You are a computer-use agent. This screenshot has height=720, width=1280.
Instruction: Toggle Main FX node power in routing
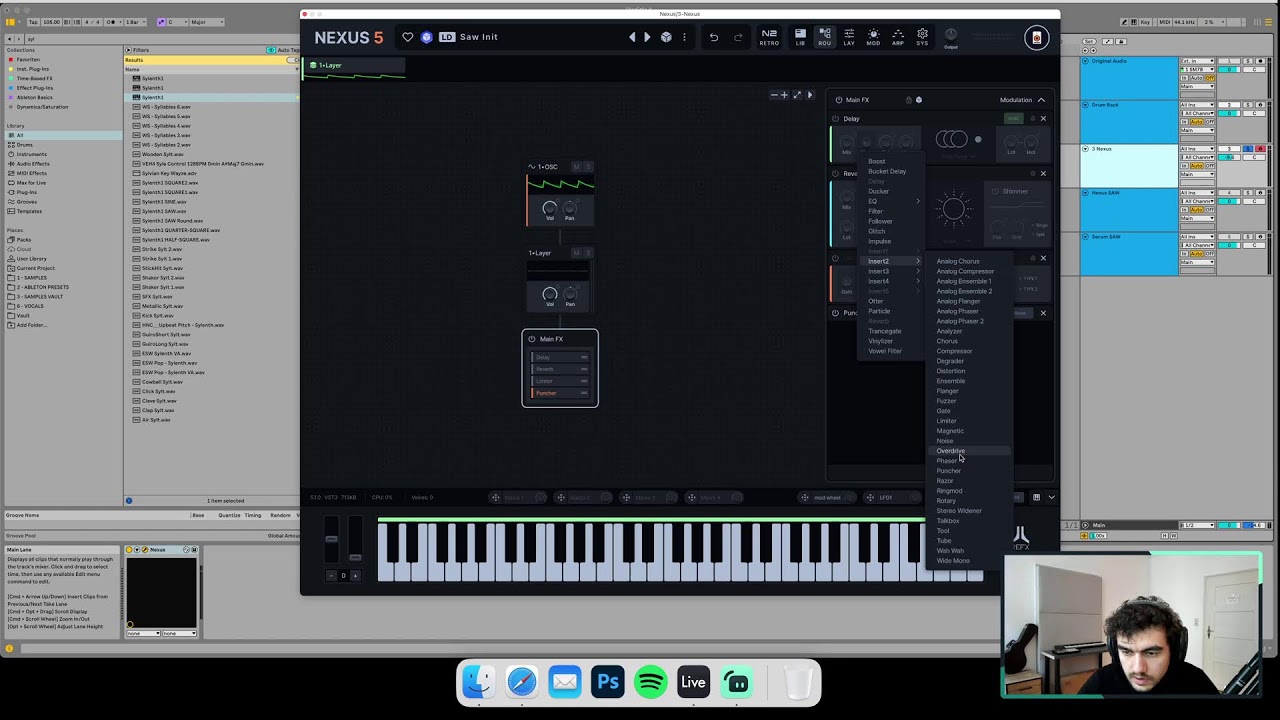(532, 339)
